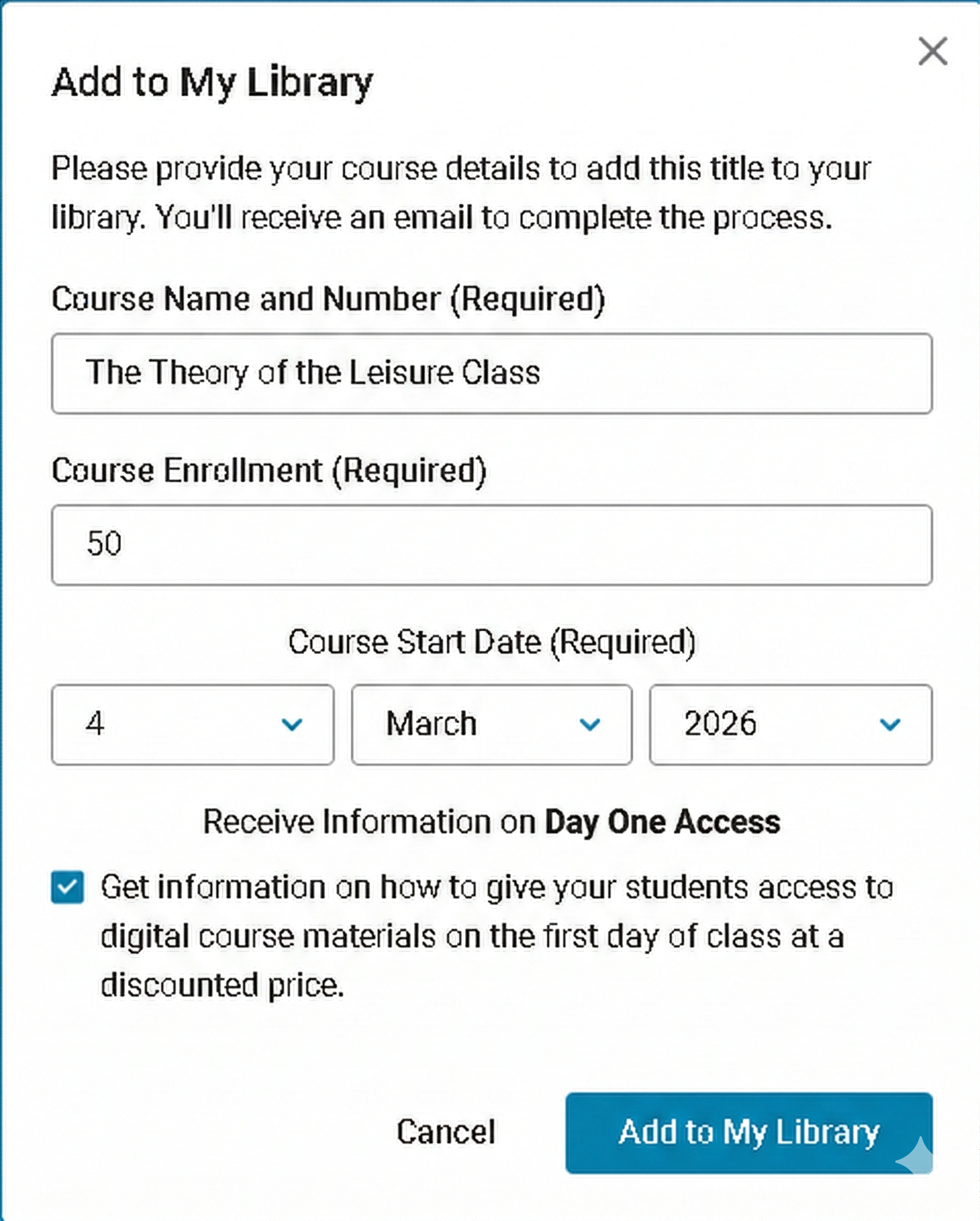Click the chevron arrow beside 2026
The image size is (980, 1221).
tap(889, 724)
